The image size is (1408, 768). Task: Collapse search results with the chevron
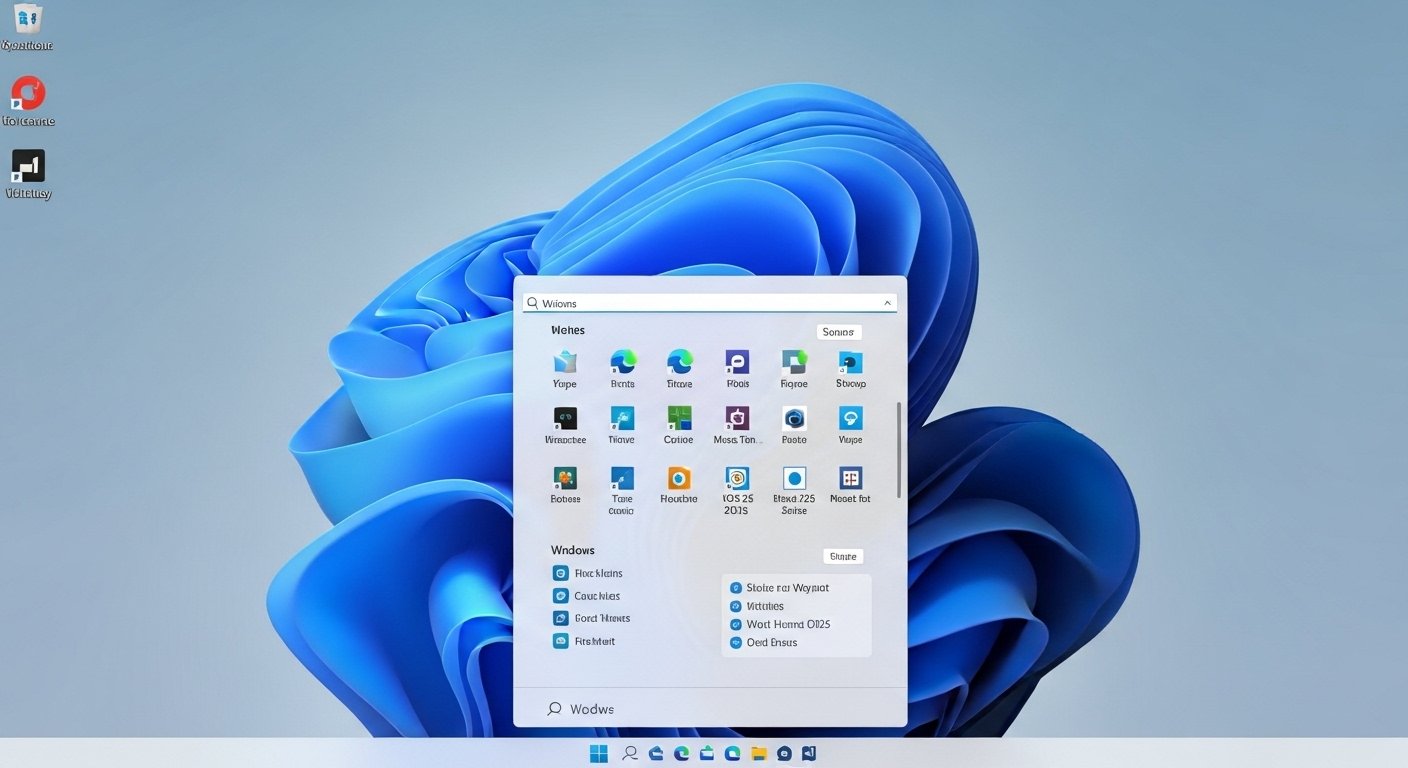tap(887, 302)
